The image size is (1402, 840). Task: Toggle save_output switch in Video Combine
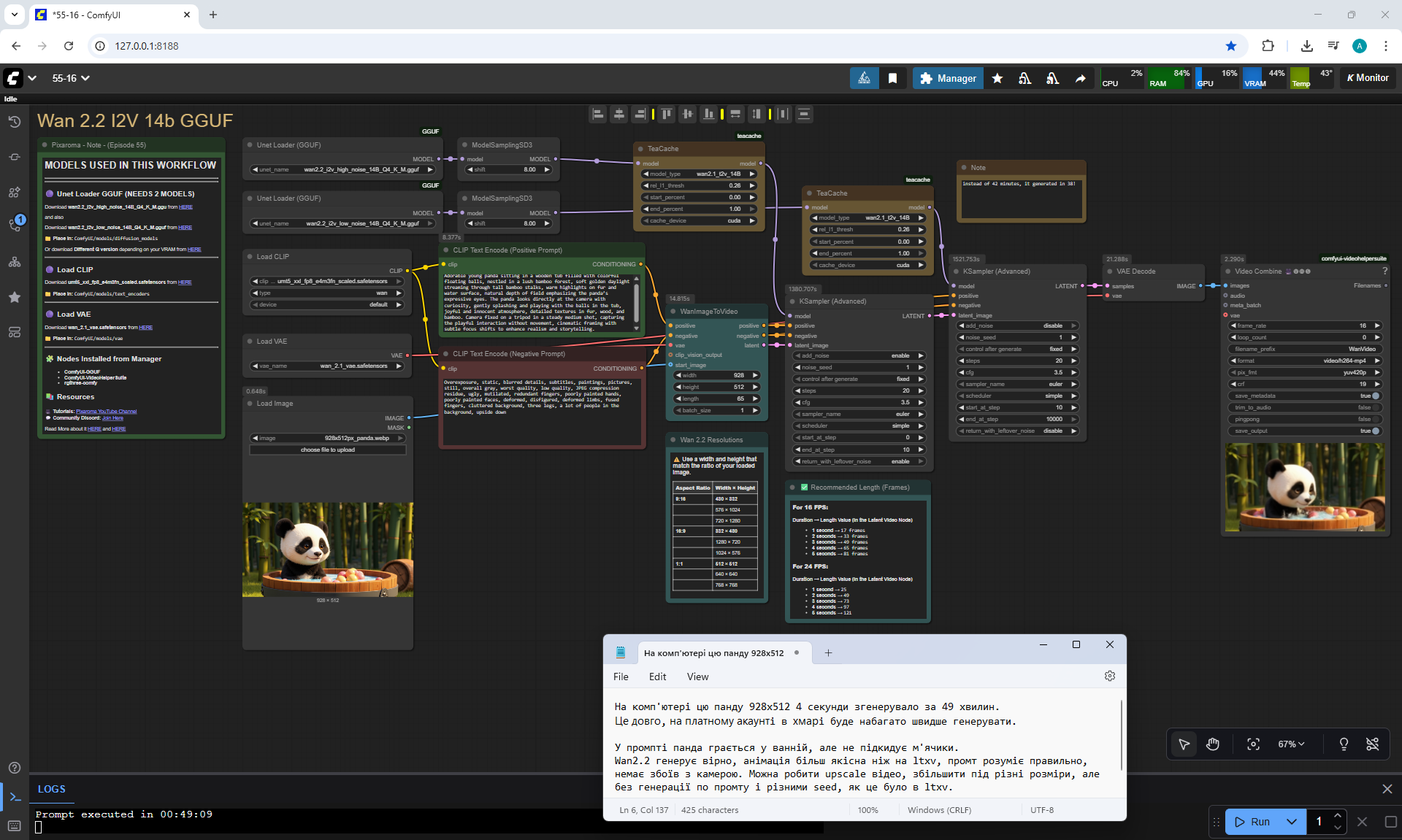(x=1375, y=431)
